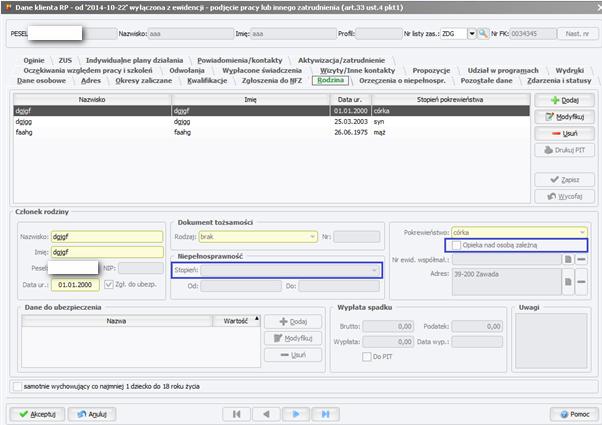Select the Rodzina tab
The image size is (602, 425).
click(x=331, y=80)
